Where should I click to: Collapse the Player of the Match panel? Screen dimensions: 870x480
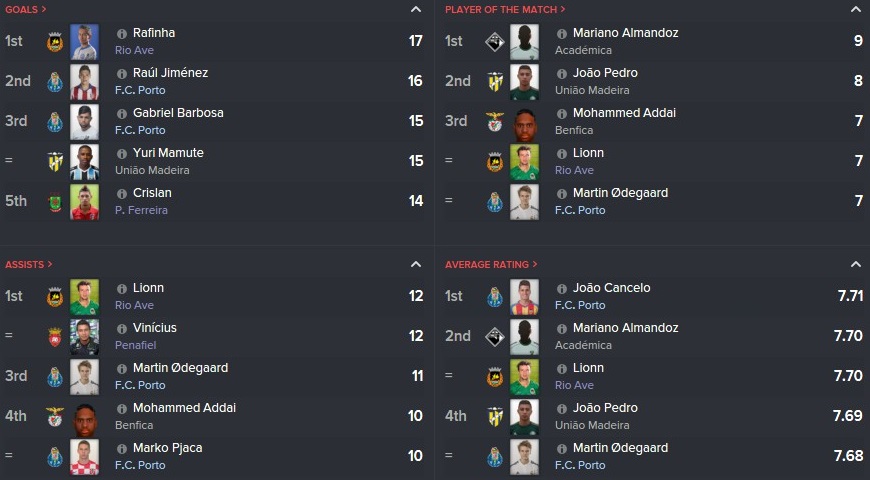856,9
